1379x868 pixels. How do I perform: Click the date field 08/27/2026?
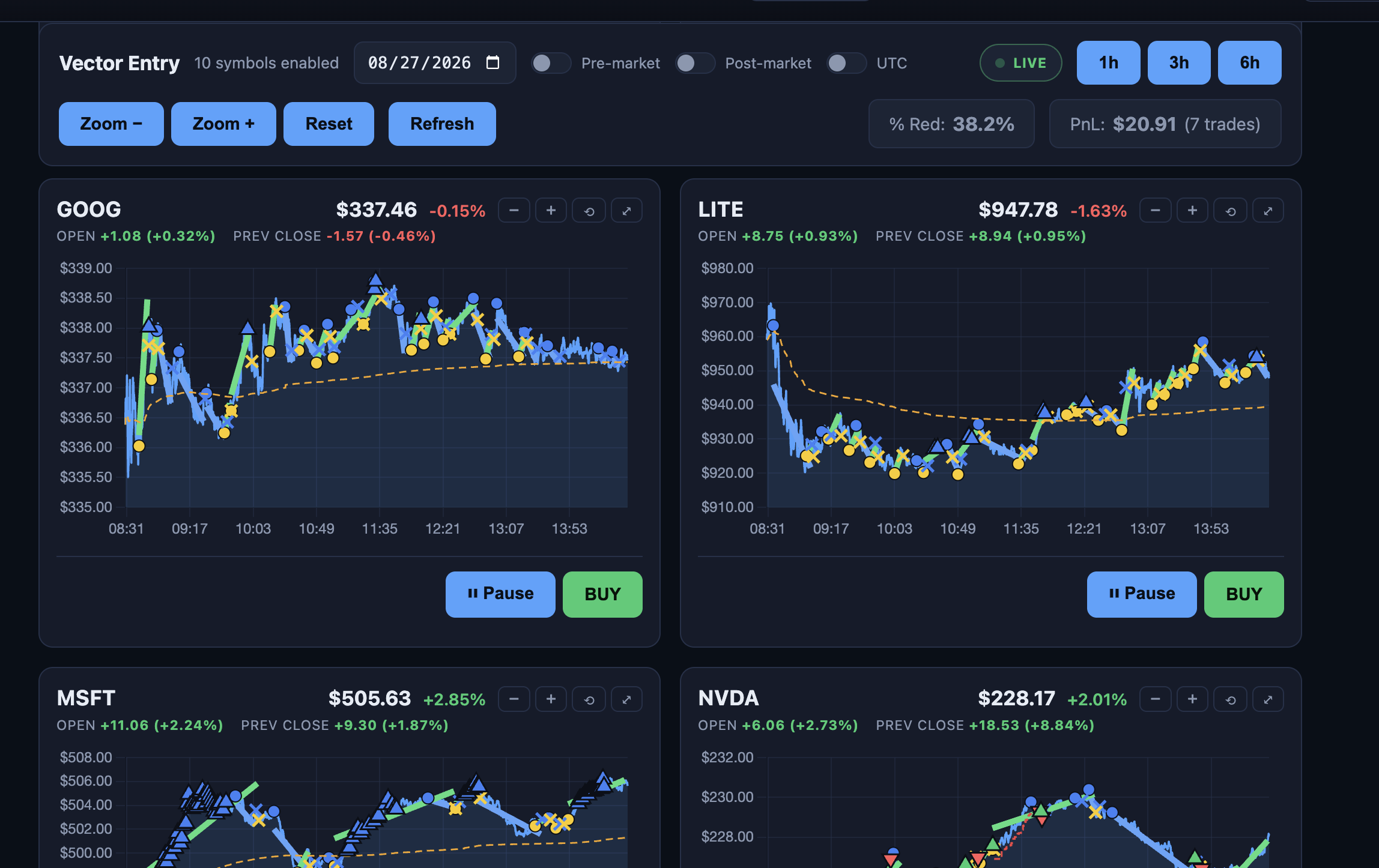tap(435, 63)
